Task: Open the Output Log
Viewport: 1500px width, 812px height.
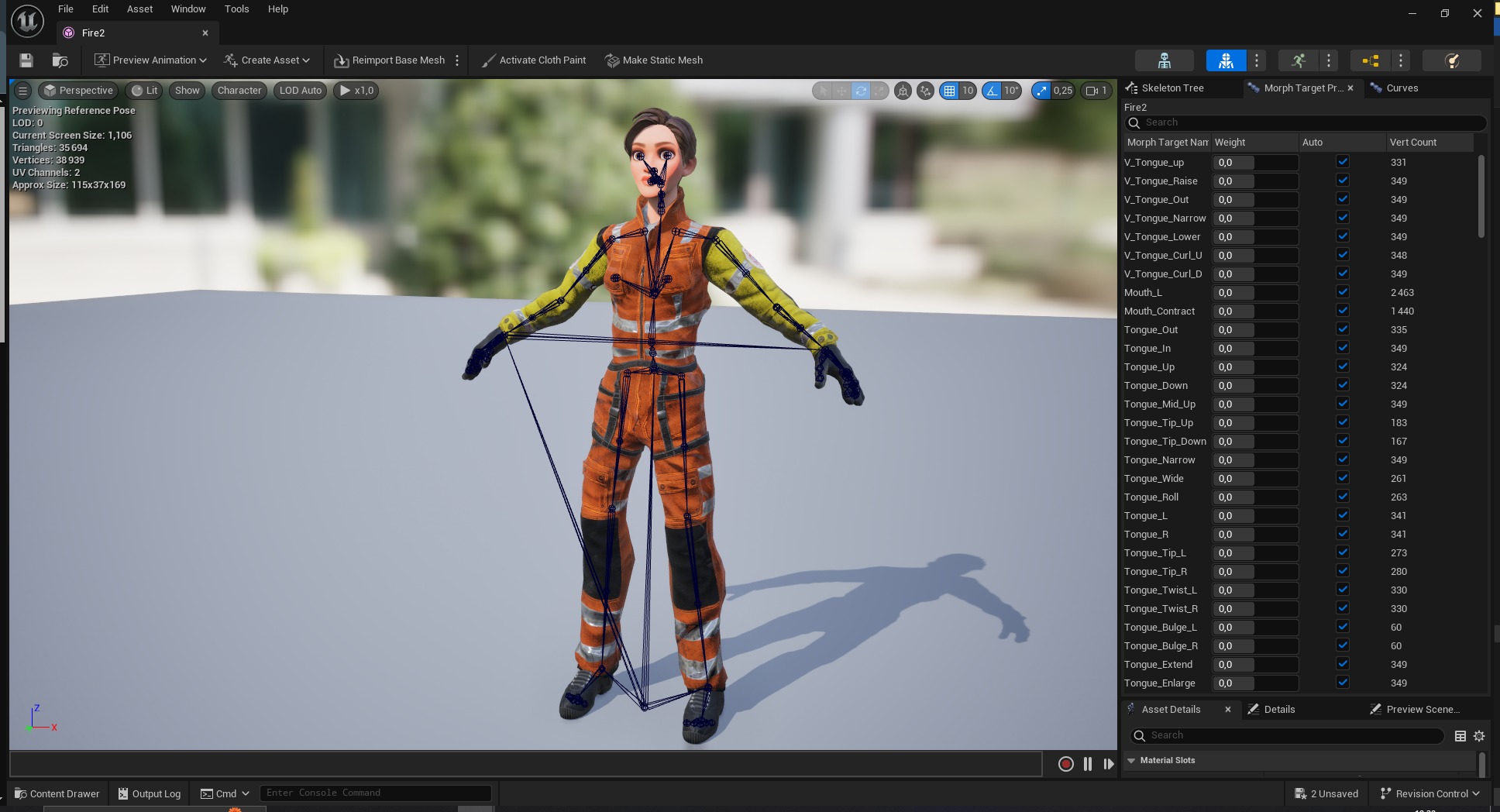Action: click(150, 793)
